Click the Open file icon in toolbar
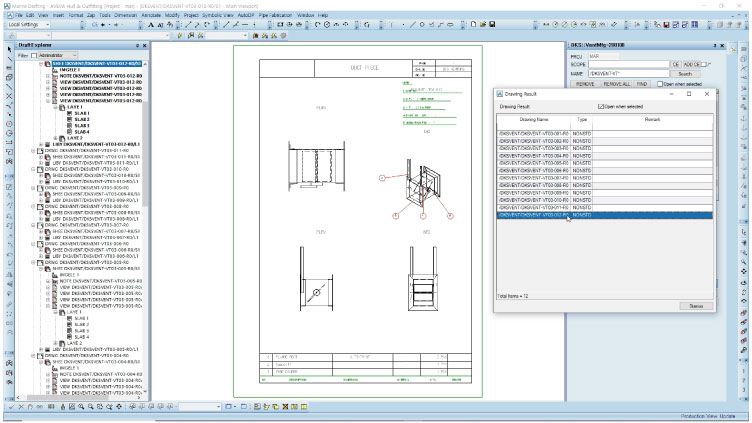The width and height of the screenshot is (752, 423). (483, 24)
